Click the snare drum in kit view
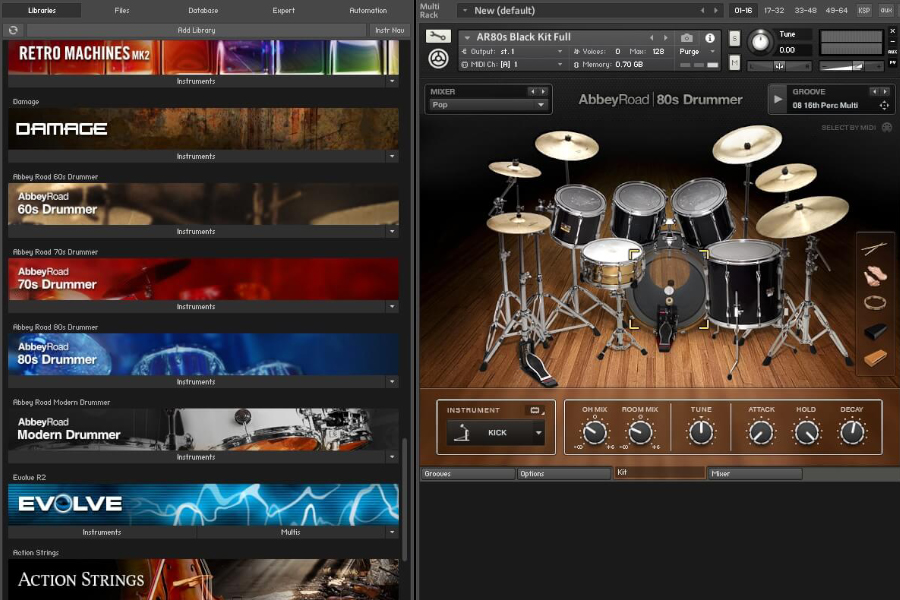 click(x=610, y=262)
